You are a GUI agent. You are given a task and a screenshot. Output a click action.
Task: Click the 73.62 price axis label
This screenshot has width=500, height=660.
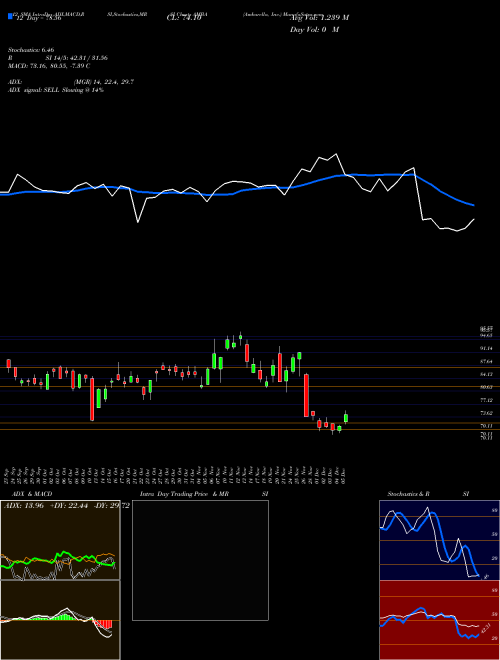point(486,413)
